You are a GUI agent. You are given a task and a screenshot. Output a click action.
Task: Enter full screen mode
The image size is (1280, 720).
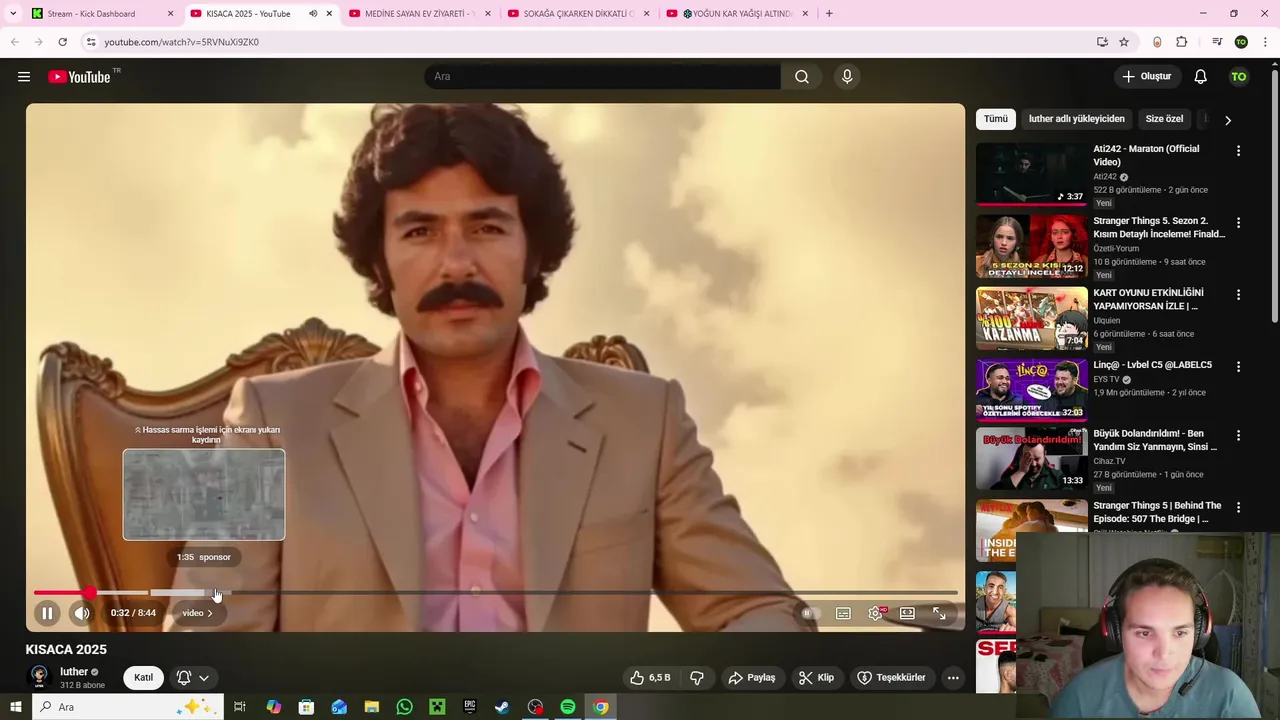(939, 613)
